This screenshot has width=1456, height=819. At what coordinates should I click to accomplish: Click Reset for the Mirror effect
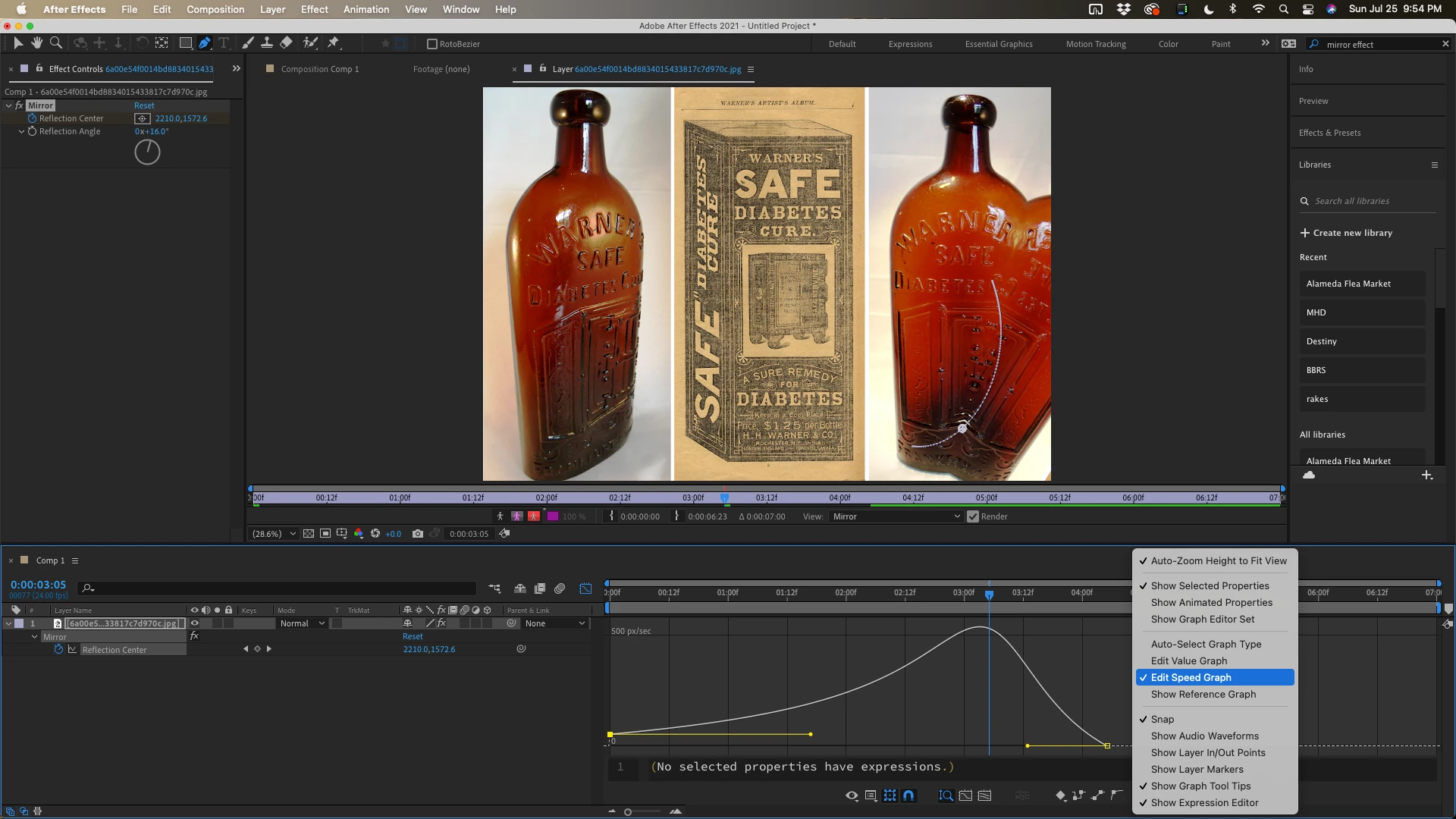144,105
